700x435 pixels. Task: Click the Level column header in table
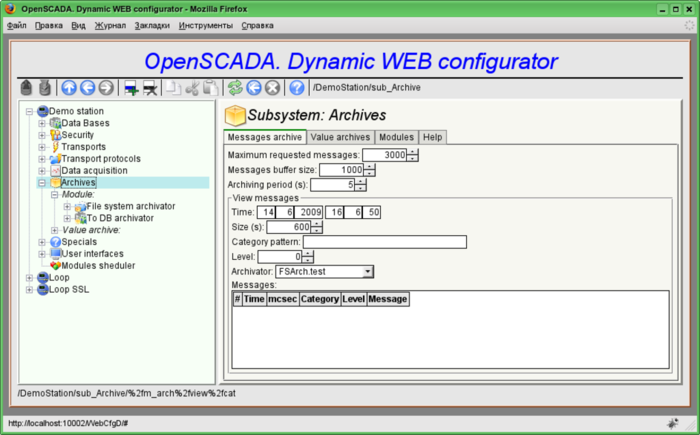click(x=354, y=299)
